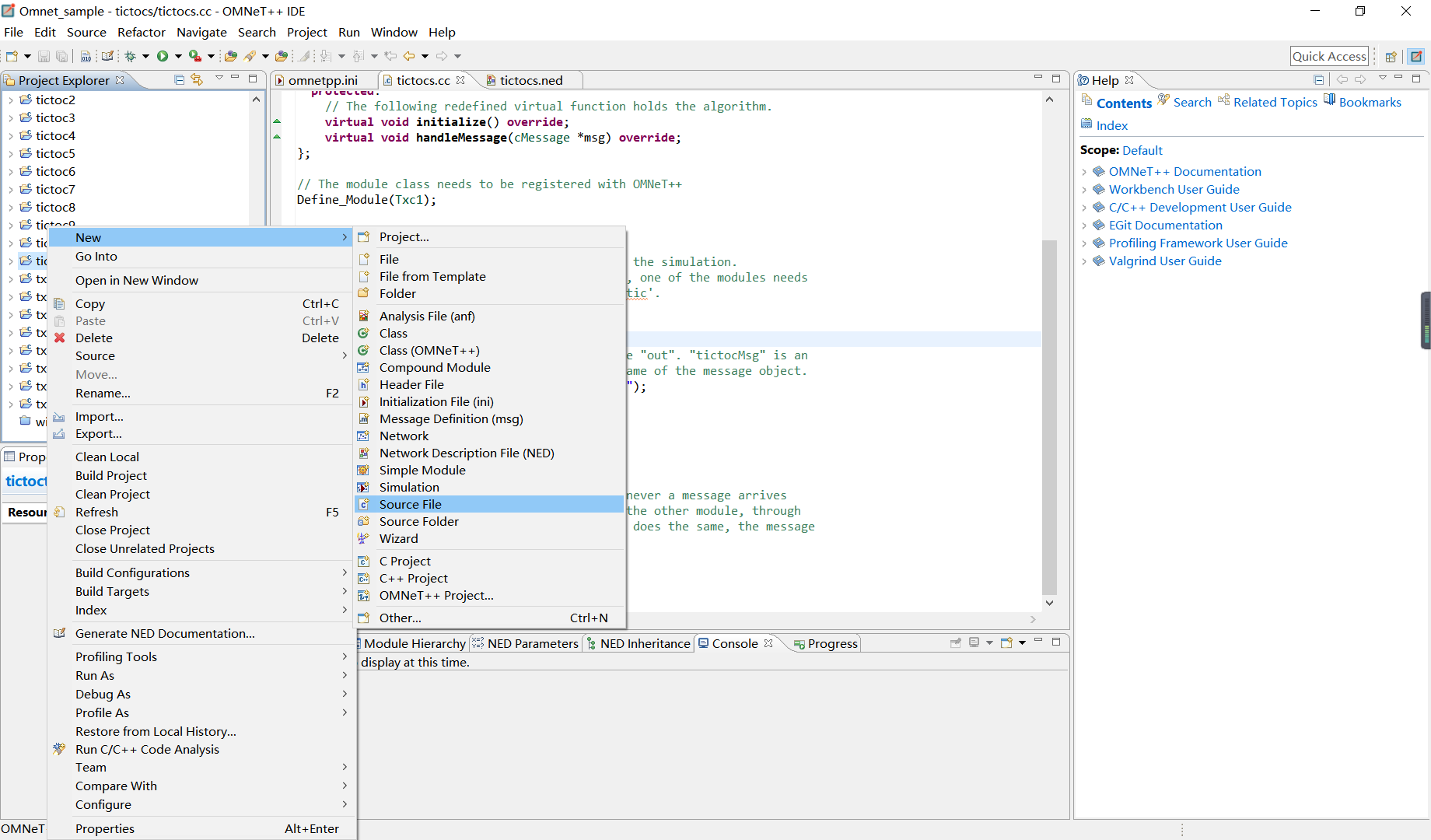Click the Open Type toolbar icon
This screenshot has height=840, width=1431.
tap(231, 56)
